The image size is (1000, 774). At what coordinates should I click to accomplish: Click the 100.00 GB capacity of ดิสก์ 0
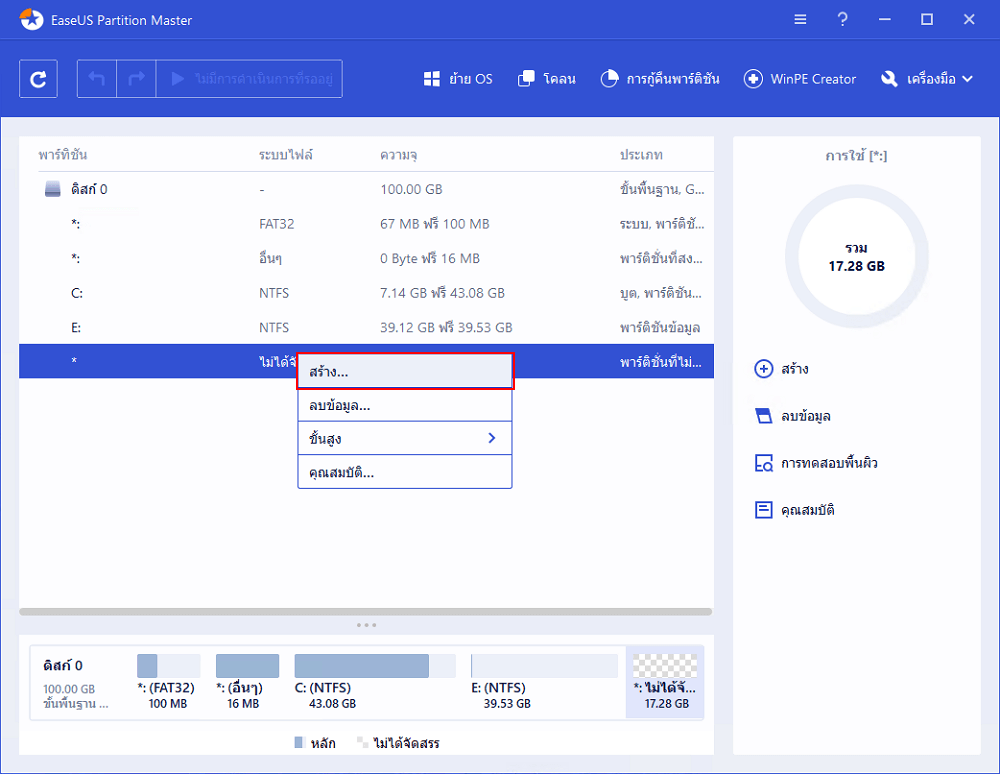(411, 189)
